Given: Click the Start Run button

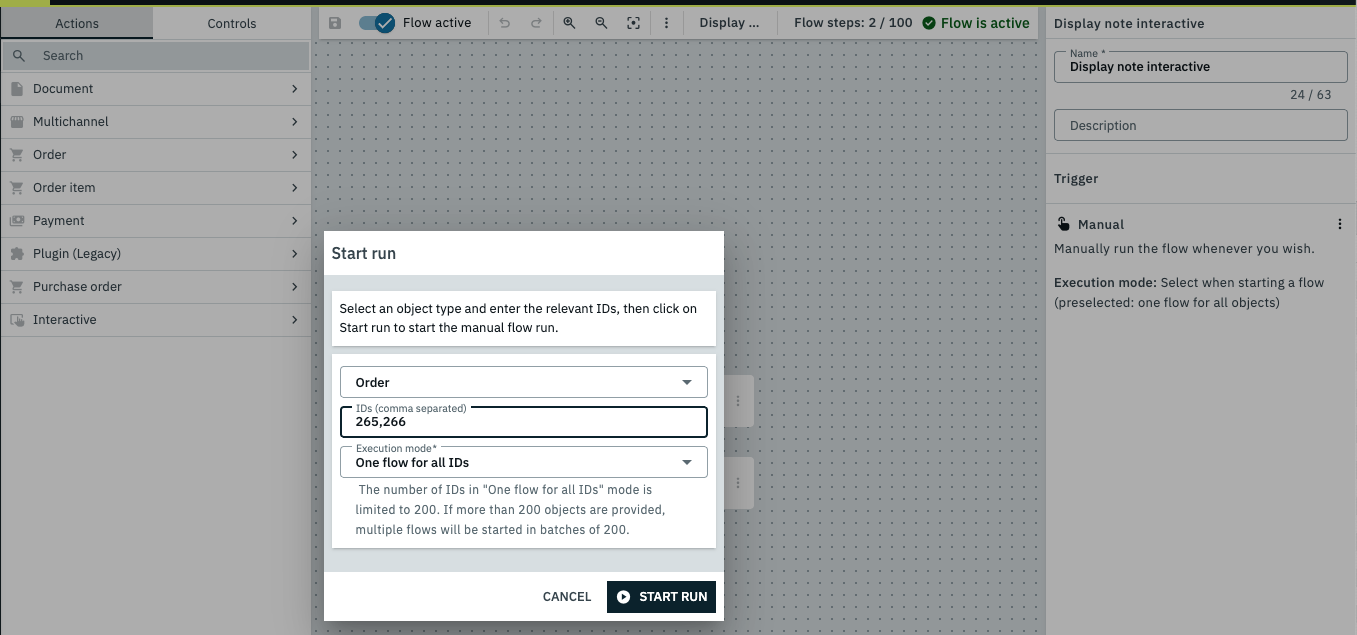Looking at the screenshot, I should tap(661, 597).
